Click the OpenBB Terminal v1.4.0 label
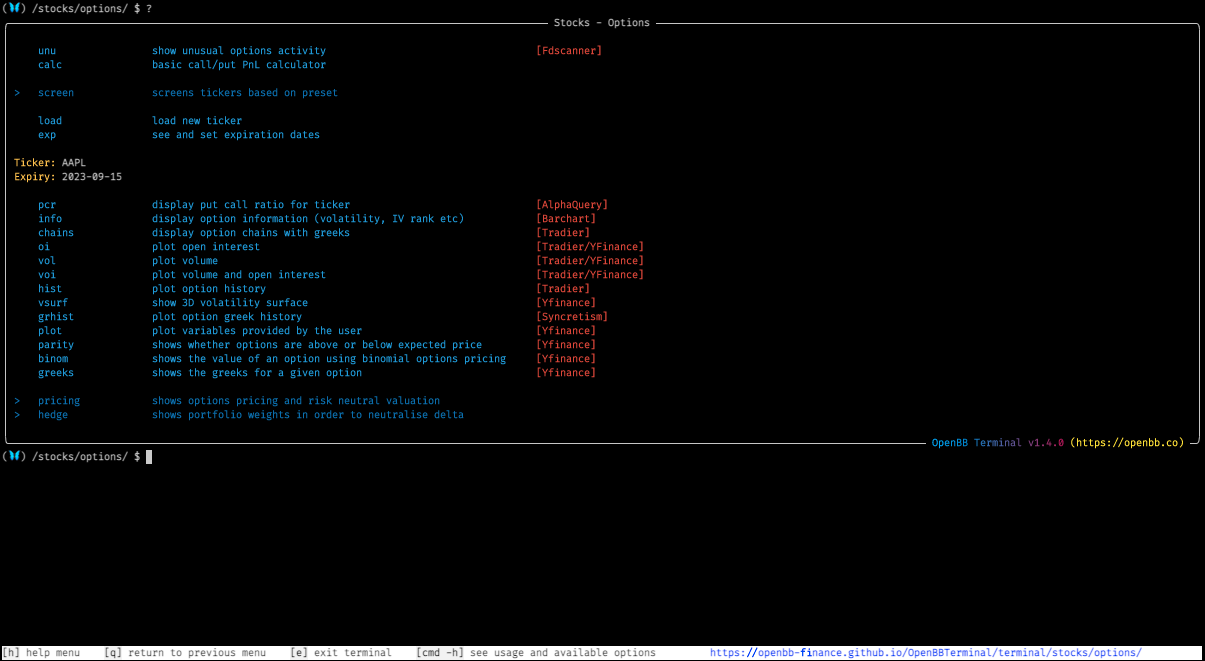Screen dimensions: 1205x661 pyautogui.click(x=997, y=443)
